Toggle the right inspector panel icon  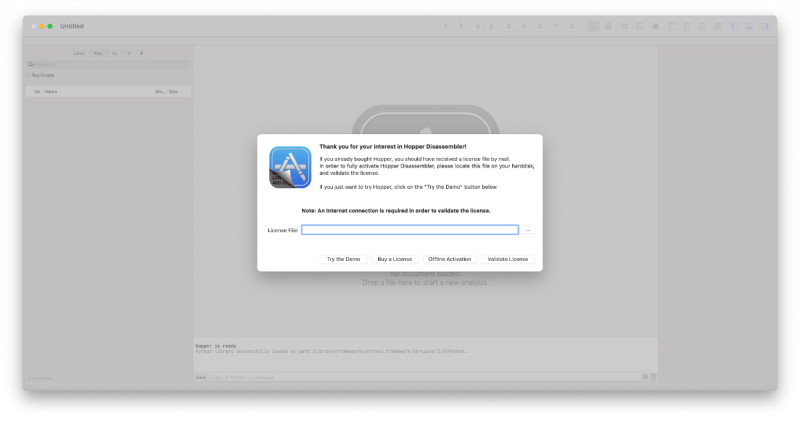pos(765,26)
